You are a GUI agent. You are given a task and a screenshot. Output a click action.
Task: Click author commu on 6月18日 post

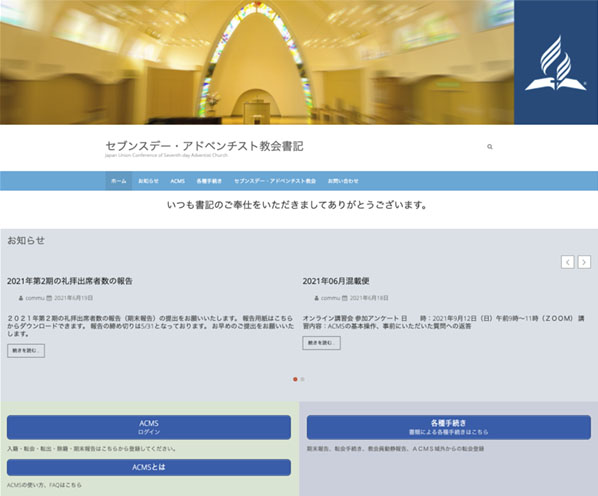tap(330, 298)
